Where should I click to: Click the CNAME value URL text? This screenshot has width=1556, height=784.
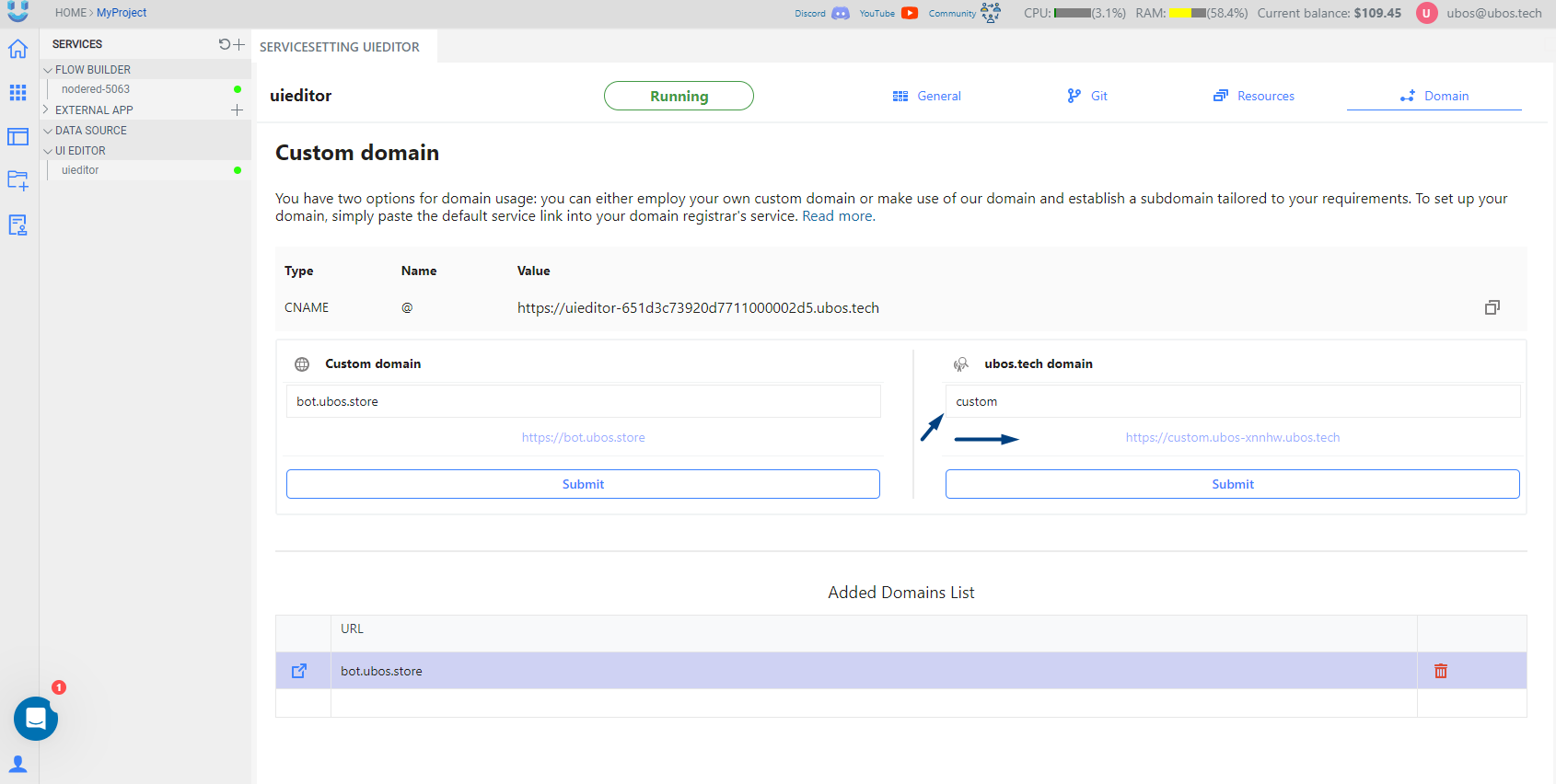tap(698, 308)
